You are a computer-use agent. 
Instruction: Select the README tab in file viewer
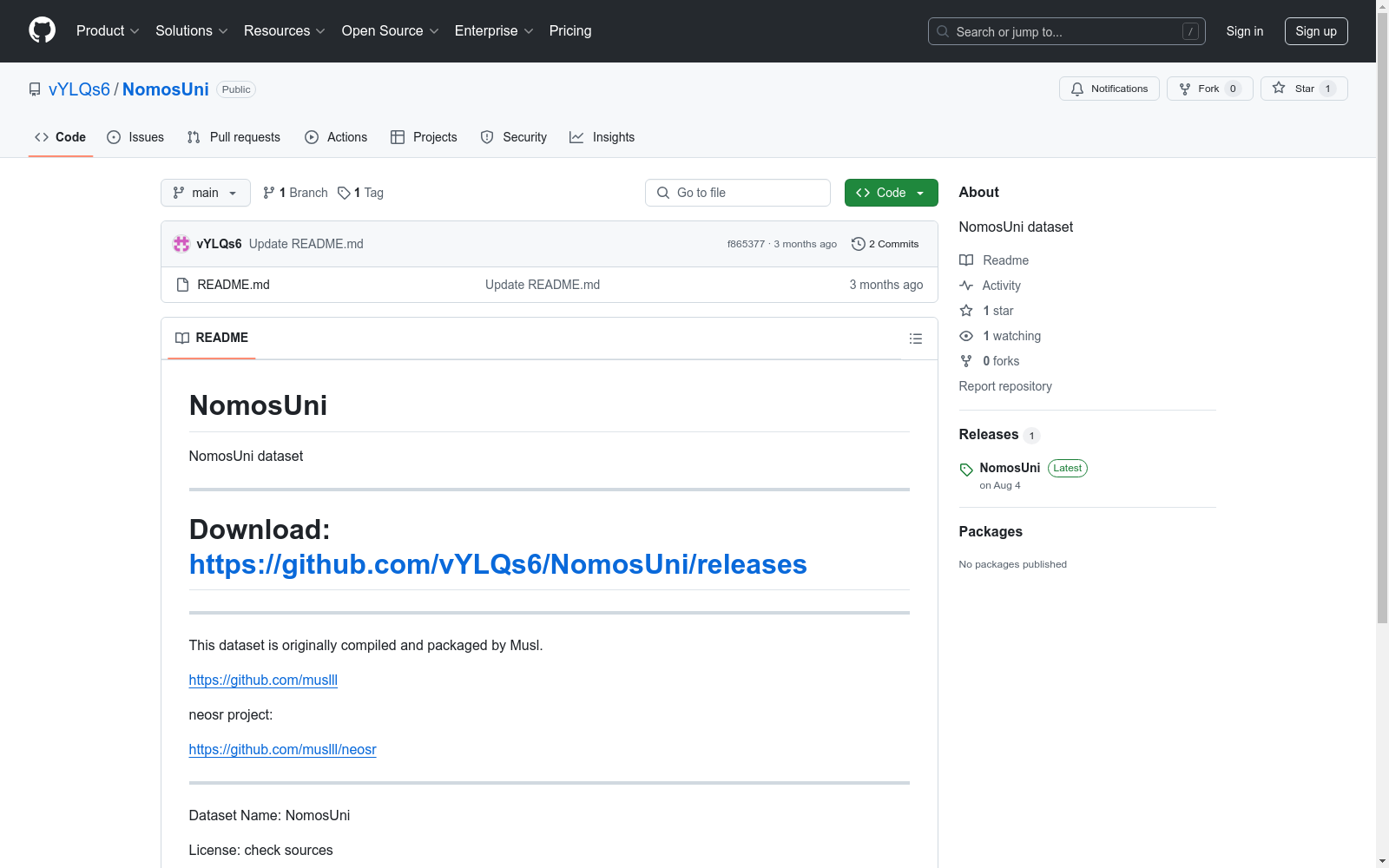pyautogui.click(x=212, y=338)
